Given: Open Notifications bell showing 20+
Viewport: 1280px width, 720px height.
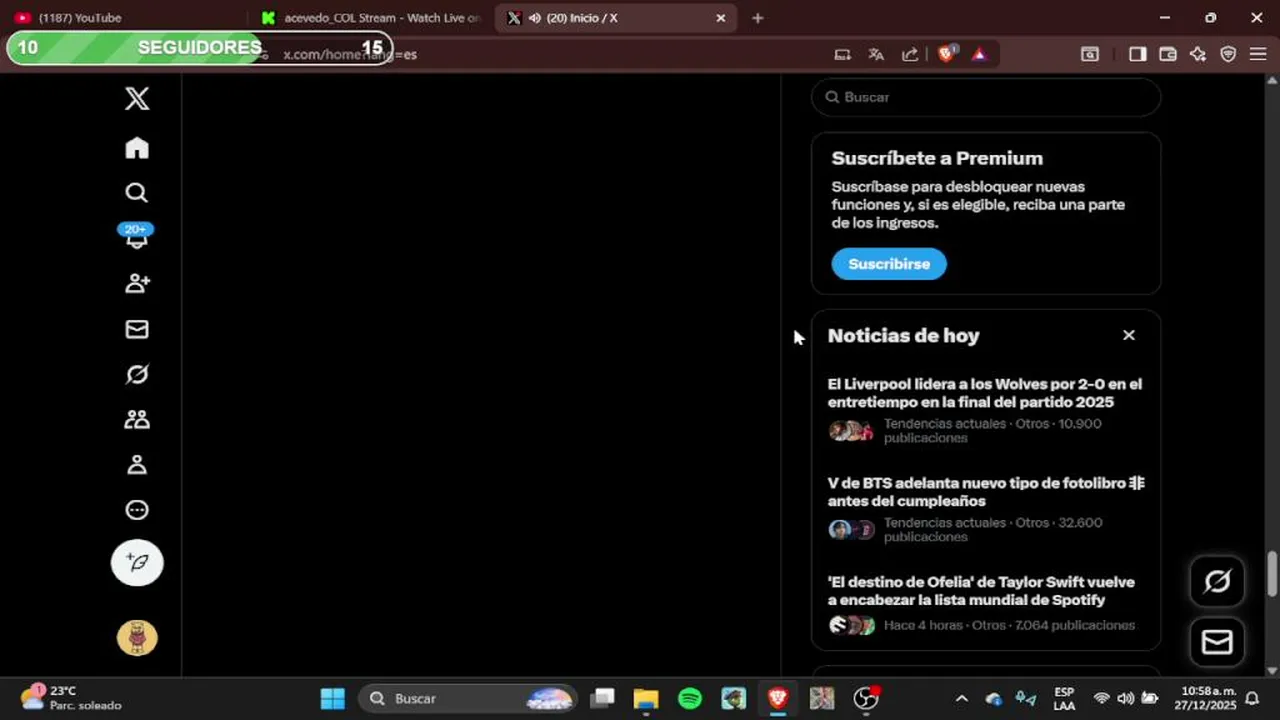Looking at the screenshot, I should coord(136,237).
